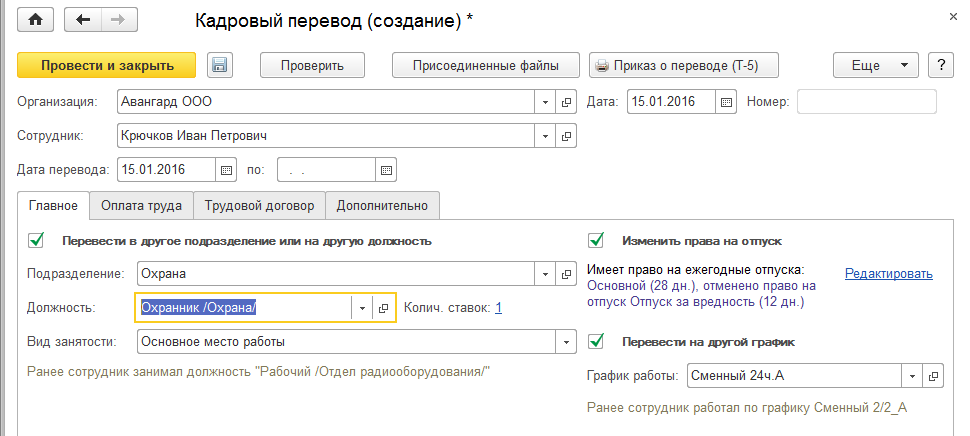Go back with the left arrow

[83, 18]
